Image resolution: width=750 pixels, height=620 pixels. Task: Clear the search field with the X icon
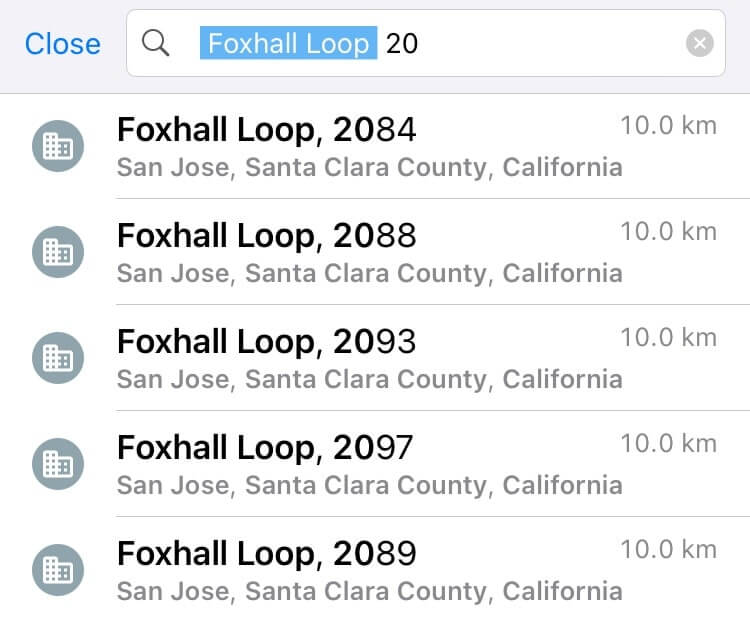(x=700, y=43)
